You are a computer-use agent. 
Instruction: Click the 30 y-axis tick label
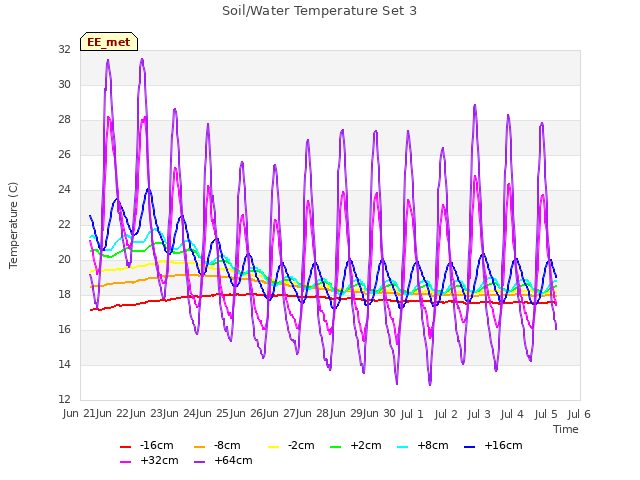(x=64, y=84)
